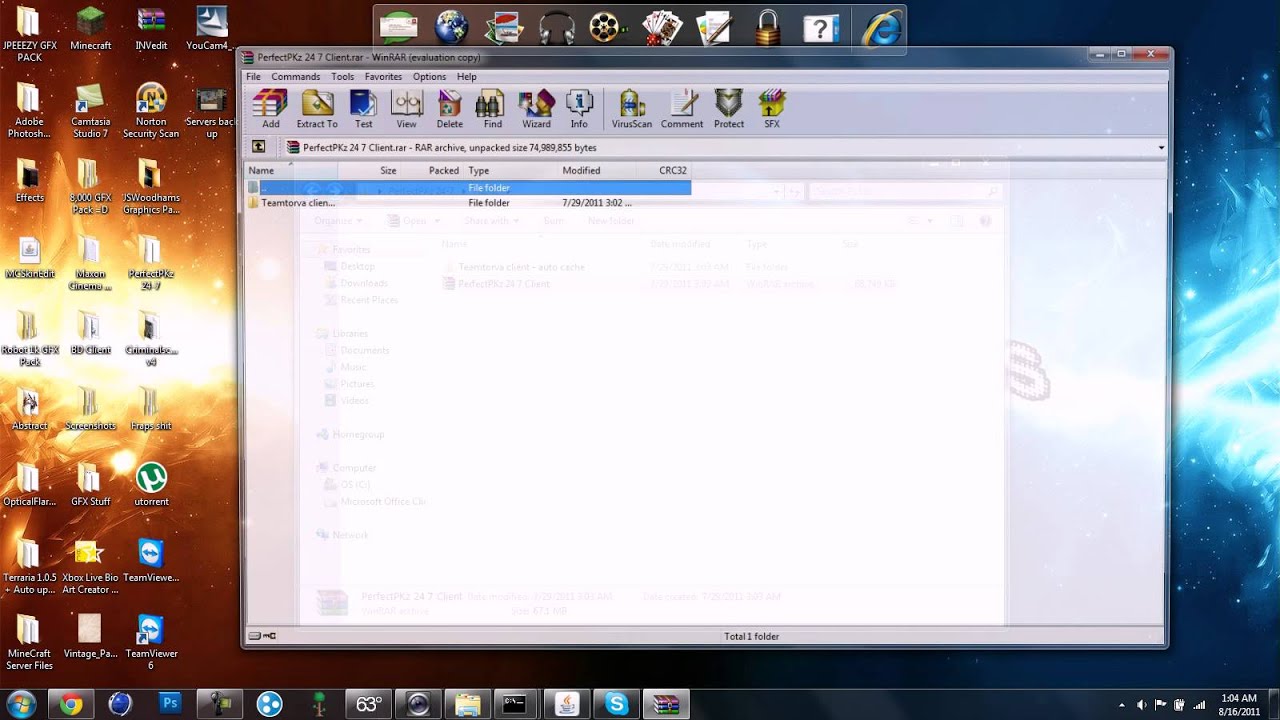
Task: Select the TeamViewer 6 desktop icon
Action: pos(151,643)
